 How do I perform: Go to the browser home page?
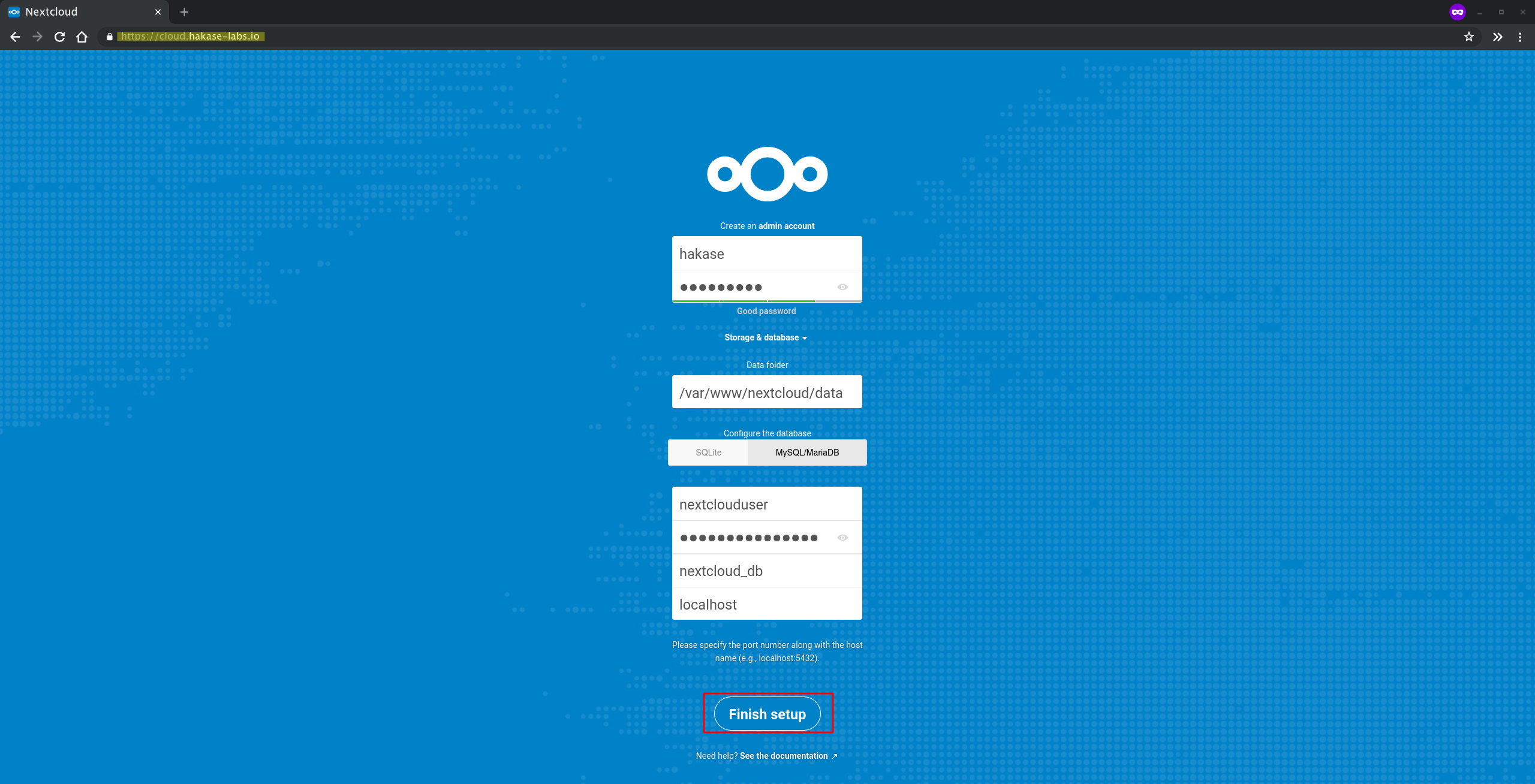coord(82,37)
